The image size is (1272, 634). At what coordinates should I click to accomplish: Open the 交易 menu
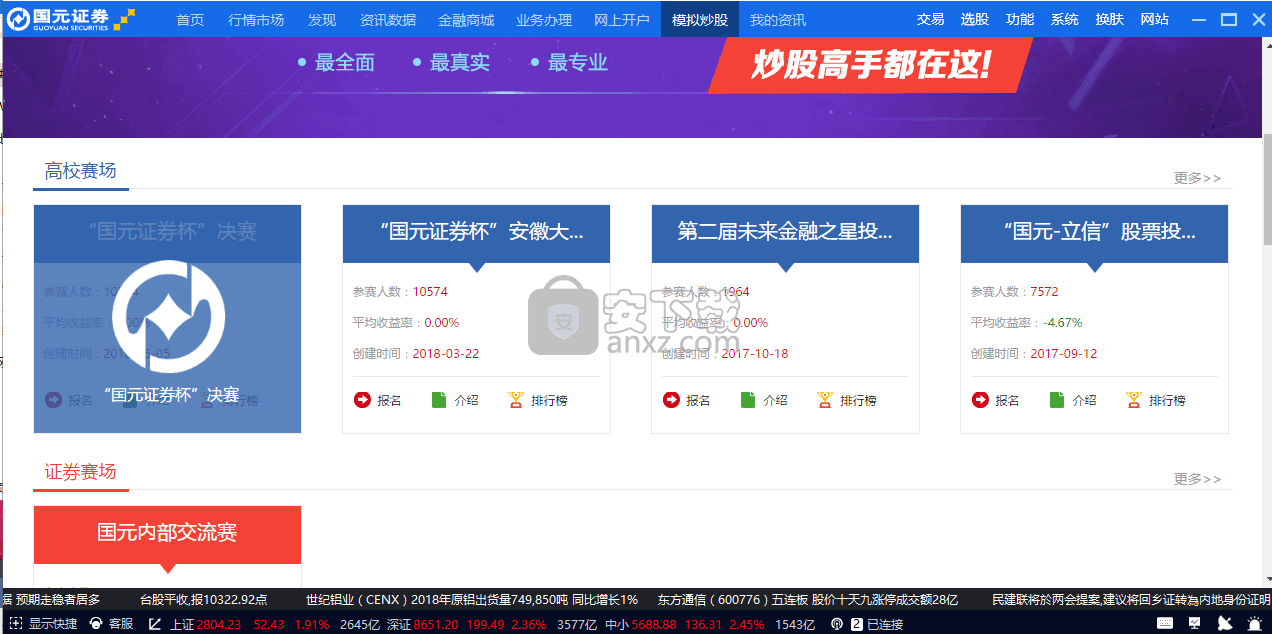pyautogui.click(x=930, y=19)
